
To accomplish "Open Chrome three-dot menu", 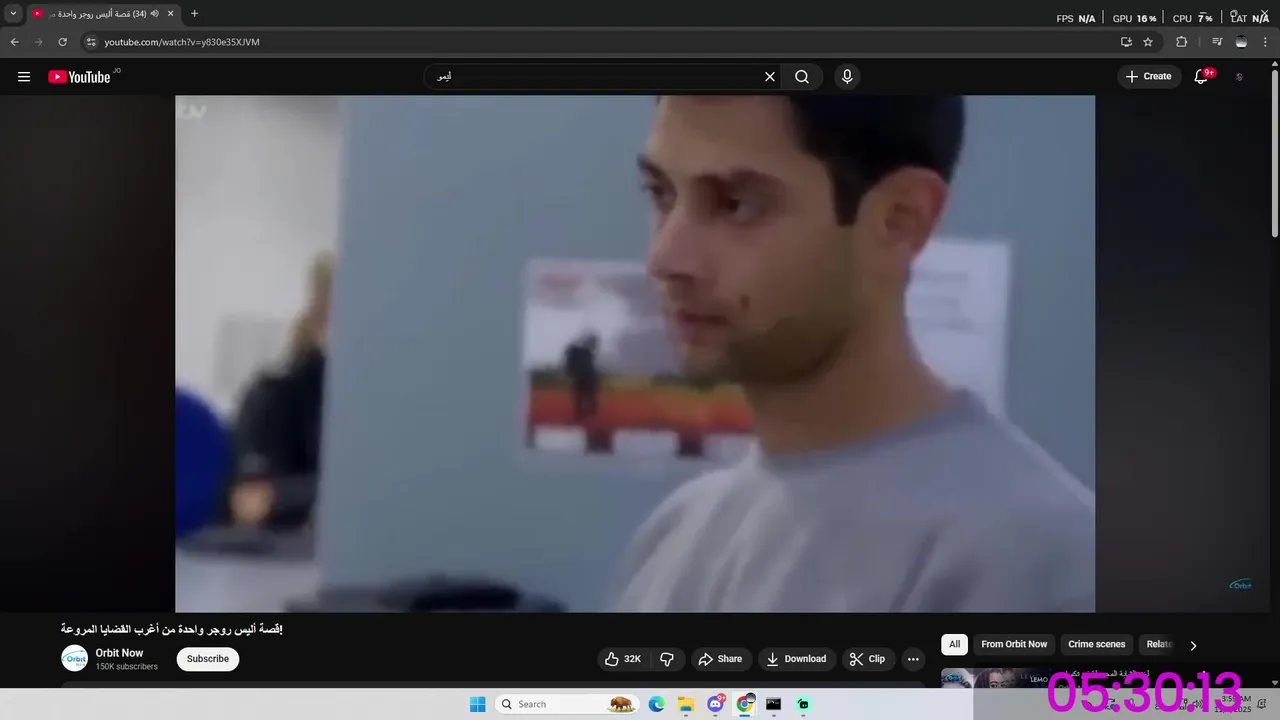I will 1265,42.
